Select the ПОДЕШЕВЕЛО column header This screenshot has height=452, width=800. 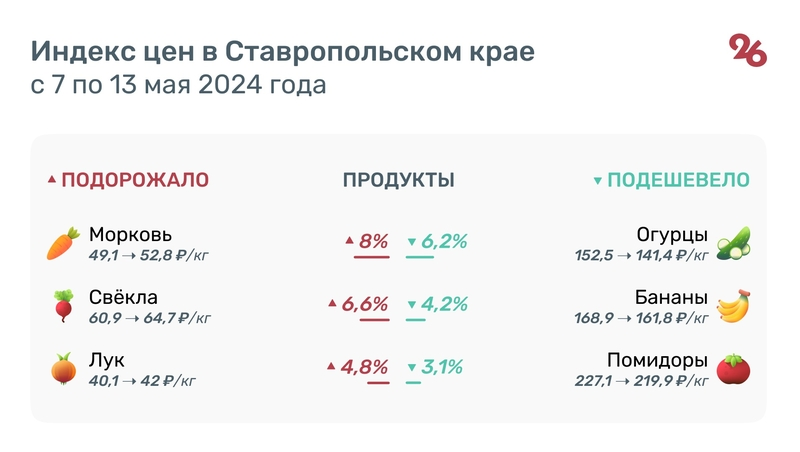tap(679, 180)
